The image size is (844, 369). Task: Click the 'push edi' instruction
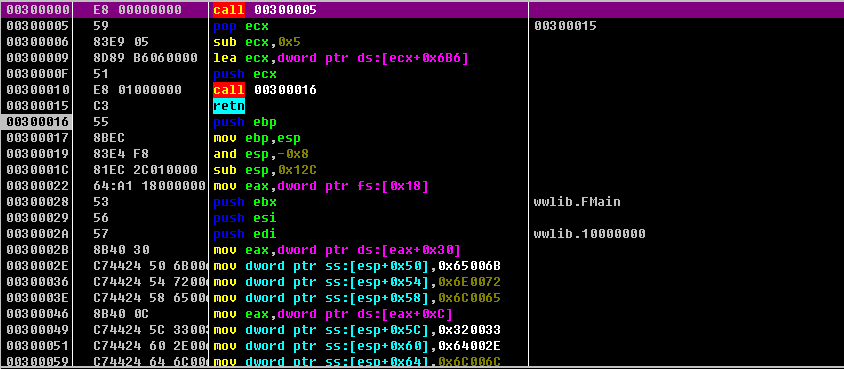(245, 234)
